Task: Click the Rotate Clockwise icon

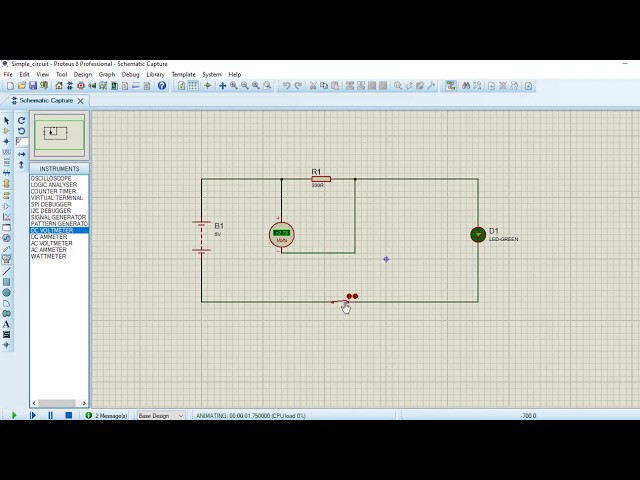Action: pyautogui.click(x=22, y=120)
